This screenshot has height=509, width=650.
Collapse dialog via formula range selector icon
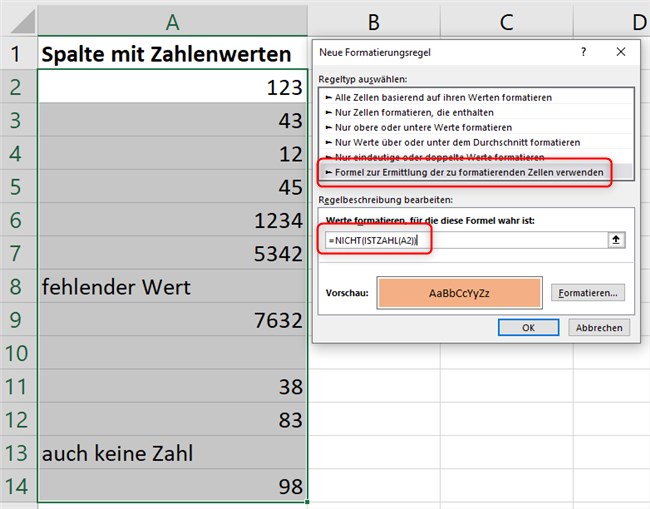point(616,240)
